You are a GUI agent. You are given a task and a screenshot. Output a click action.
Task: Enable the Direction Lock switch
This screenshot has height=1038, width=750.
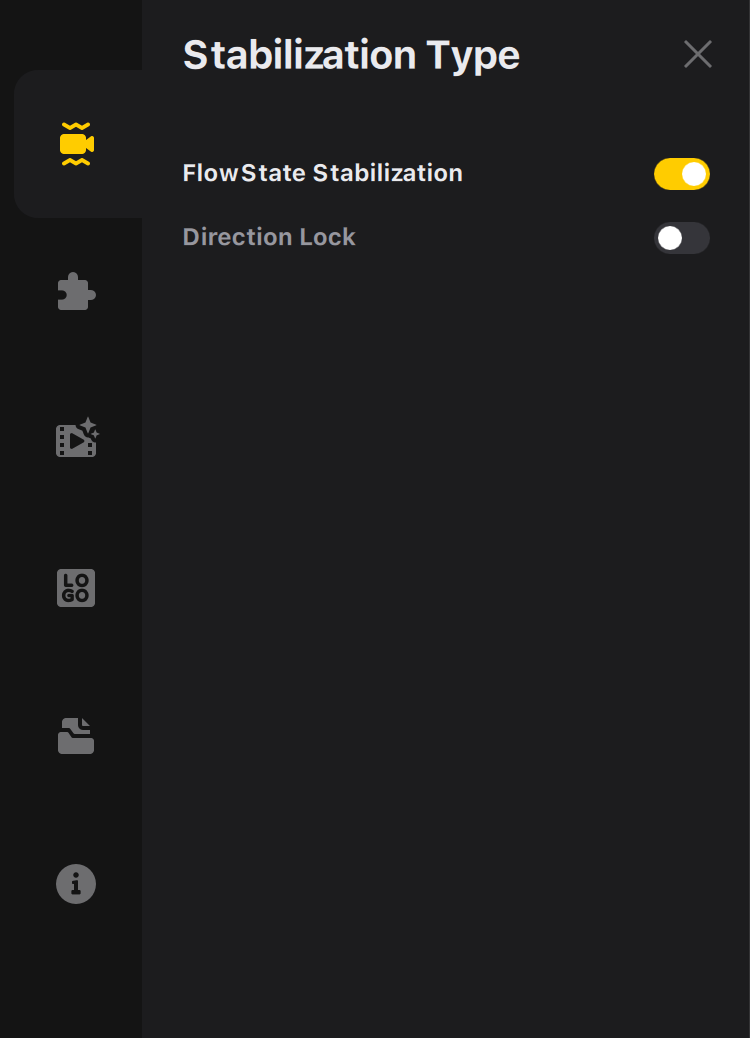tap(682, 238)
